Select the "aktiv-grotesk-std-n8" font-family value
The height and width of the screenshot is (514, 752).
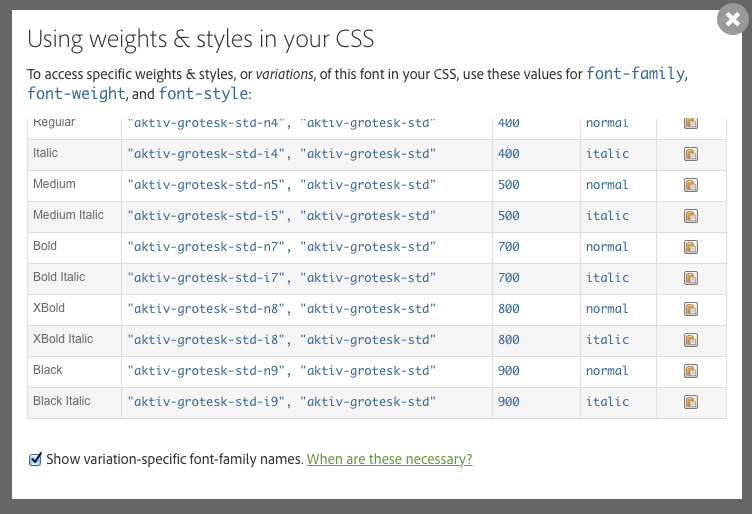206,309
